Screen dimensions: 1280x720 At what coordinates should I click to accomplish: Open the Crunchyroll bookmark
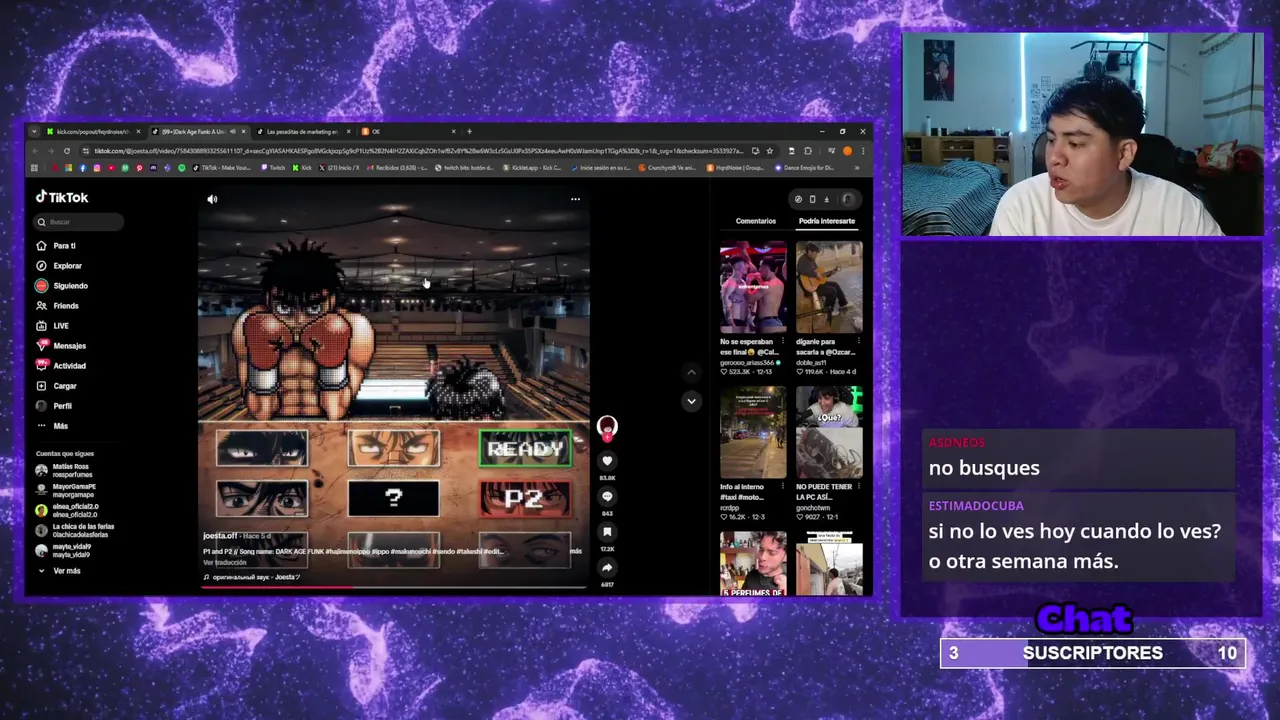[x=668, y=167]
